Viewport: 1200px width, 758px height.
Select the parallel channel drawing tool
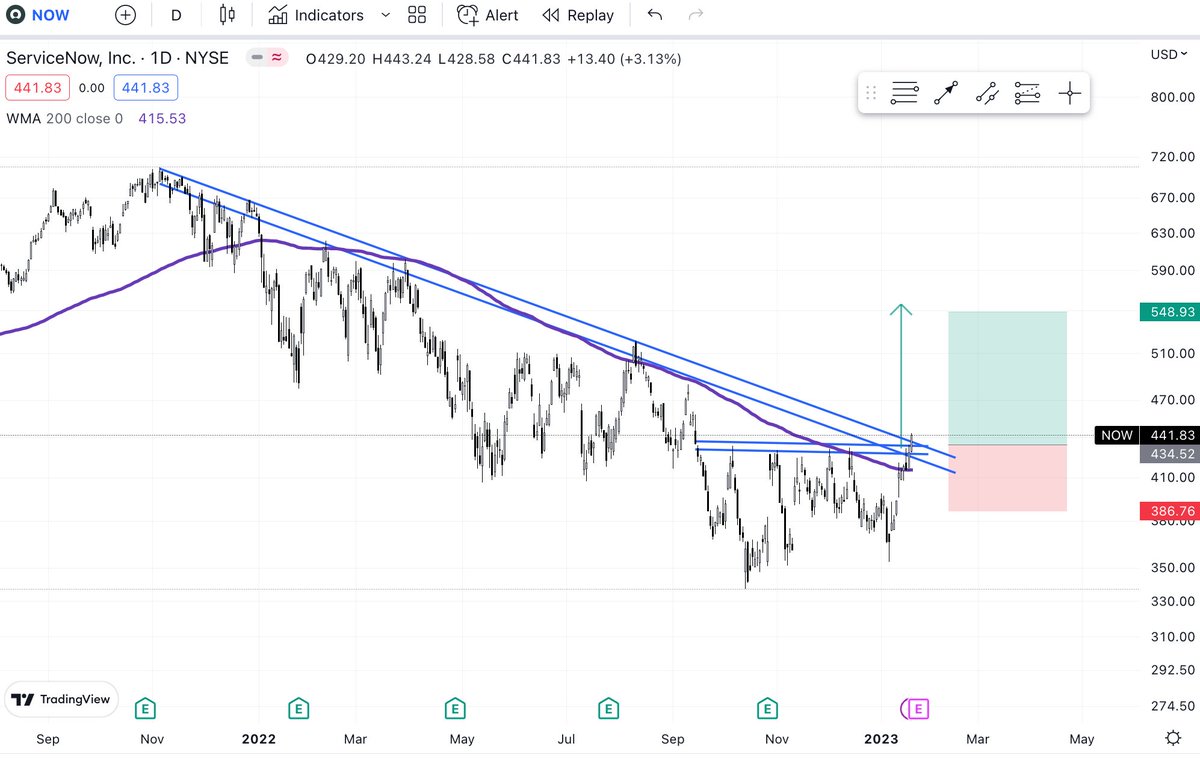(x=987, y=92)
